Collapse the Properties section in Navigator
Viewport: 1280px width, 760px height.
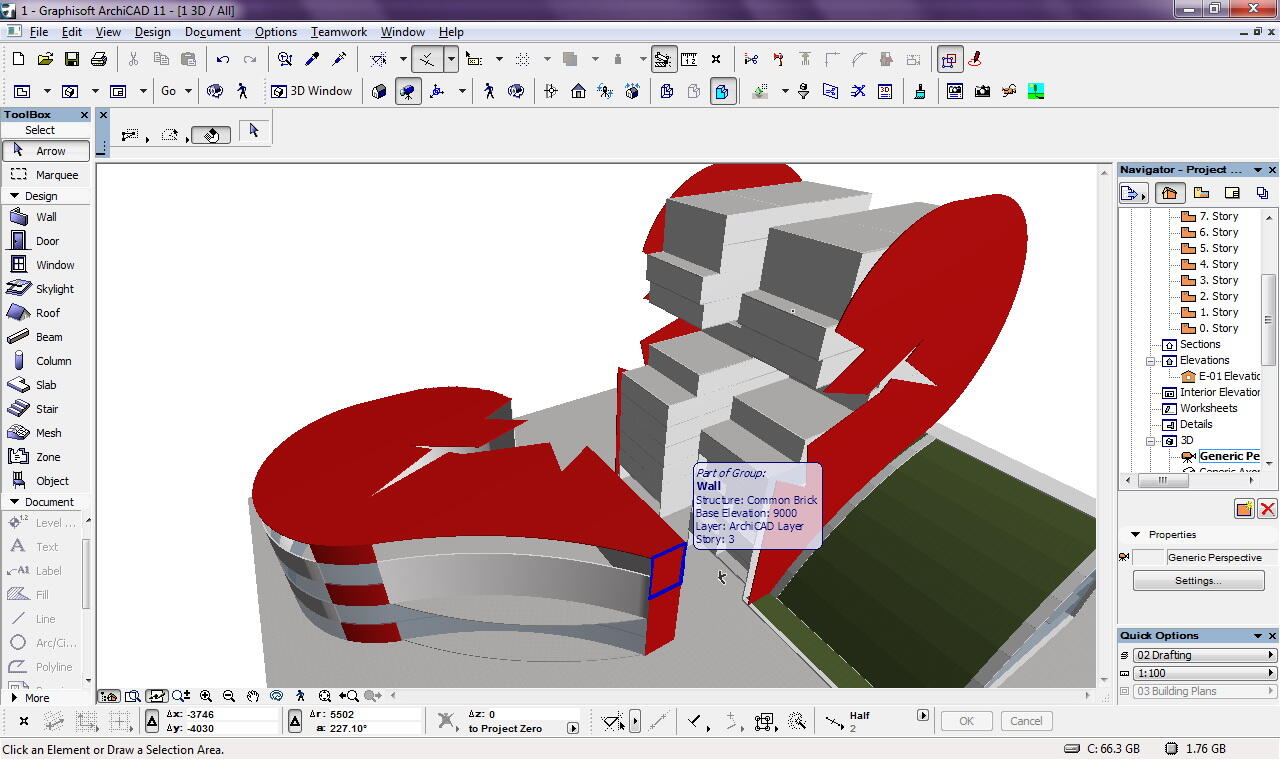click(x=1135, y=535)
